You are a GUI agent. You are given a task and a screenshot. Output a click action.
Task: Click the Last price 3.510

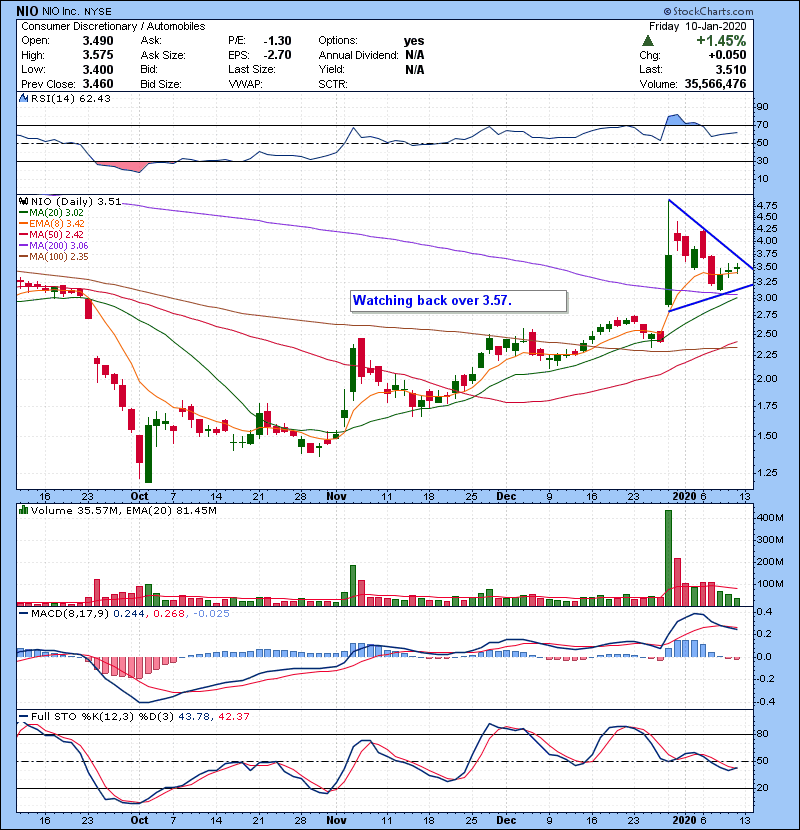click(x=731, y=70)
